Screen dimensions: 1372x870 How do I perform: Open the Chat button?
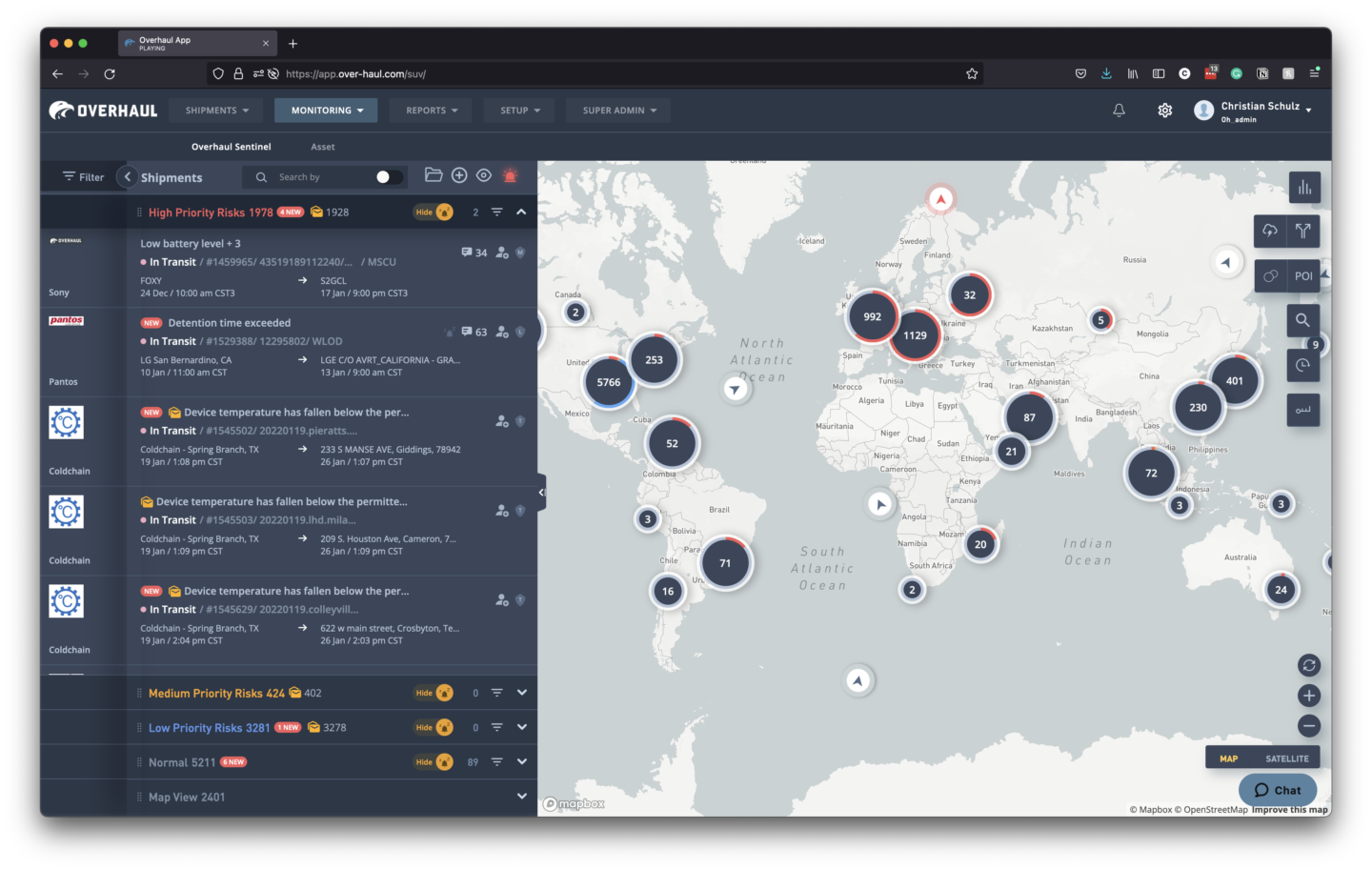click(1278, 790)
